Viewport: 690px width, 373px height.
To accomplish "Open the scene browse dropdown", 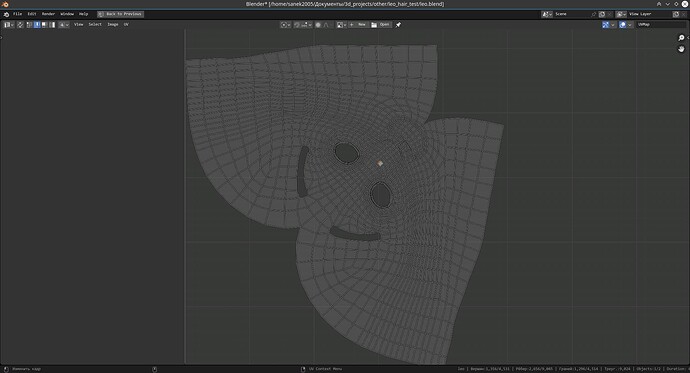I will point(547,14).
